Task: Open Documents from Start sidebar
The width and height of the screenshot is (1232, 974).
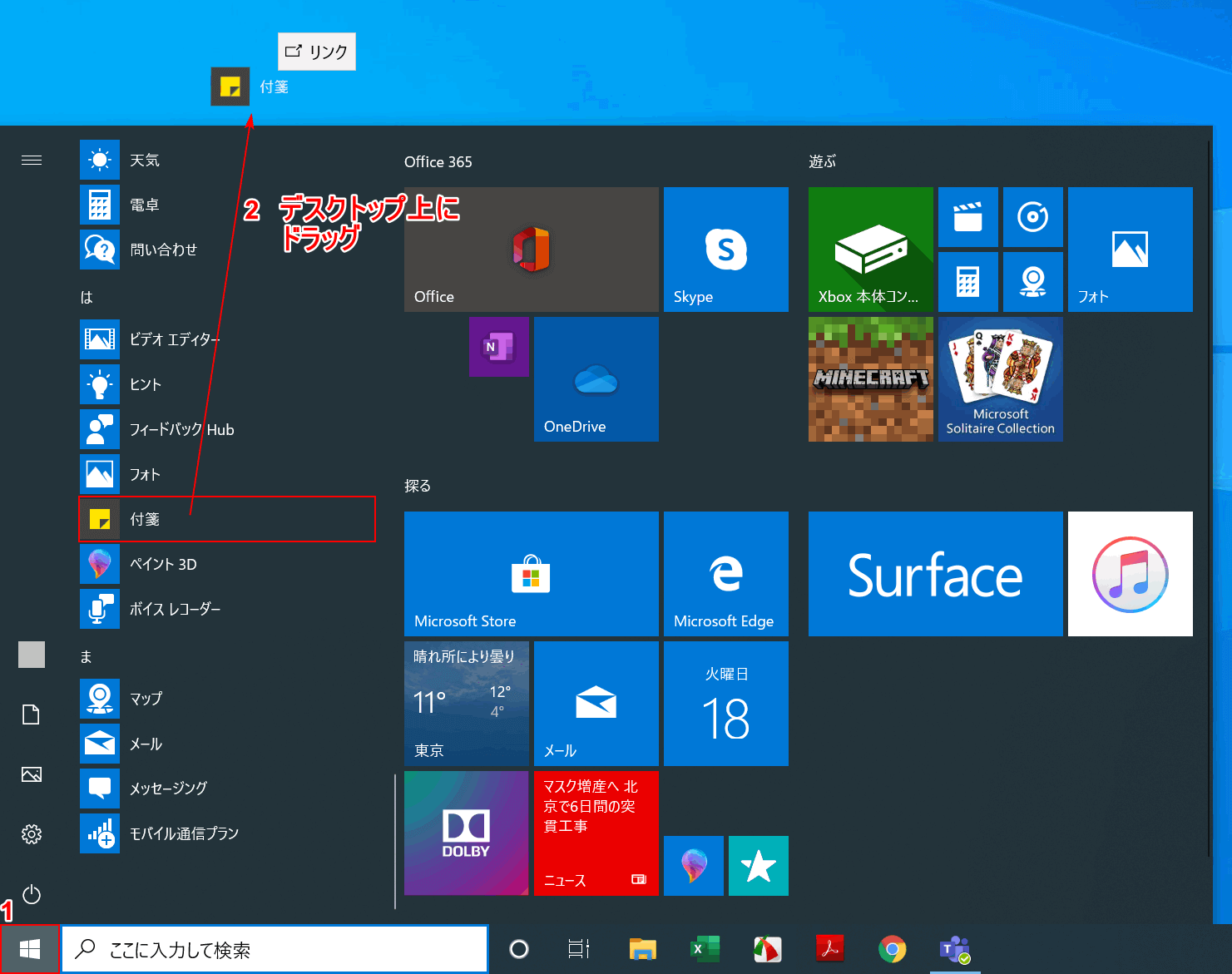Action: pyautogui.click(x=32, y=714)
